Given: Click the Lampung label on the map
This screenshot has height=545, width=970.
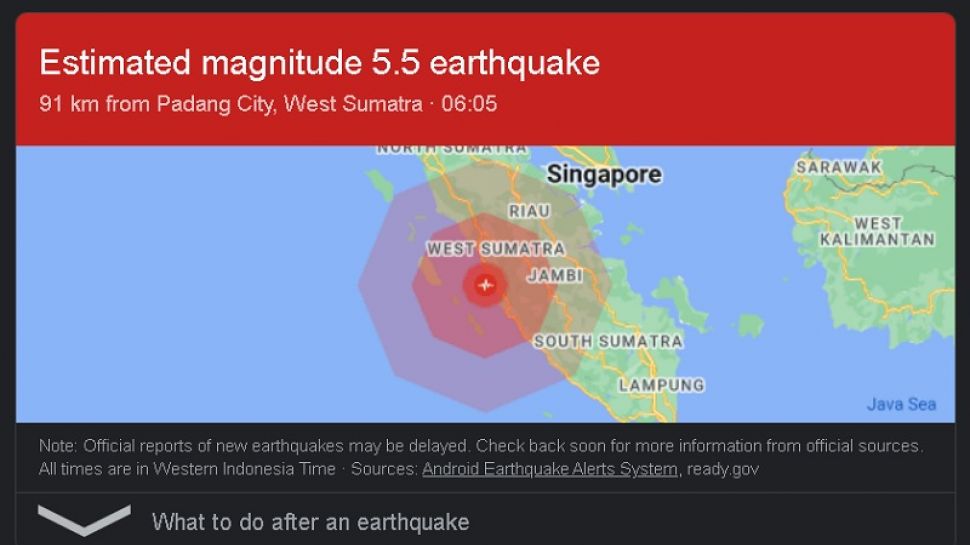Looking at the screenshot, I should pos(661,385).
